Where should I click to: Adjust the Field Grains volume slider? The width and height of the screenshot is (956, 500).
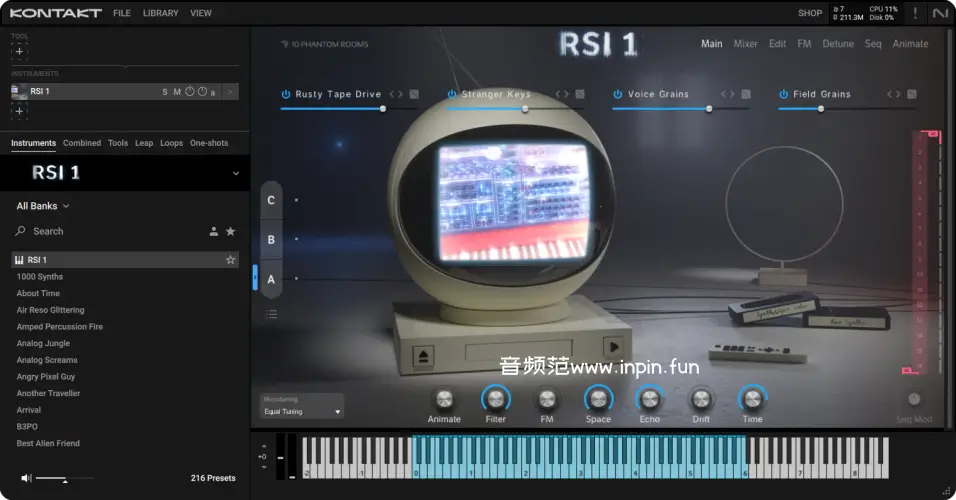pos(846,109)
